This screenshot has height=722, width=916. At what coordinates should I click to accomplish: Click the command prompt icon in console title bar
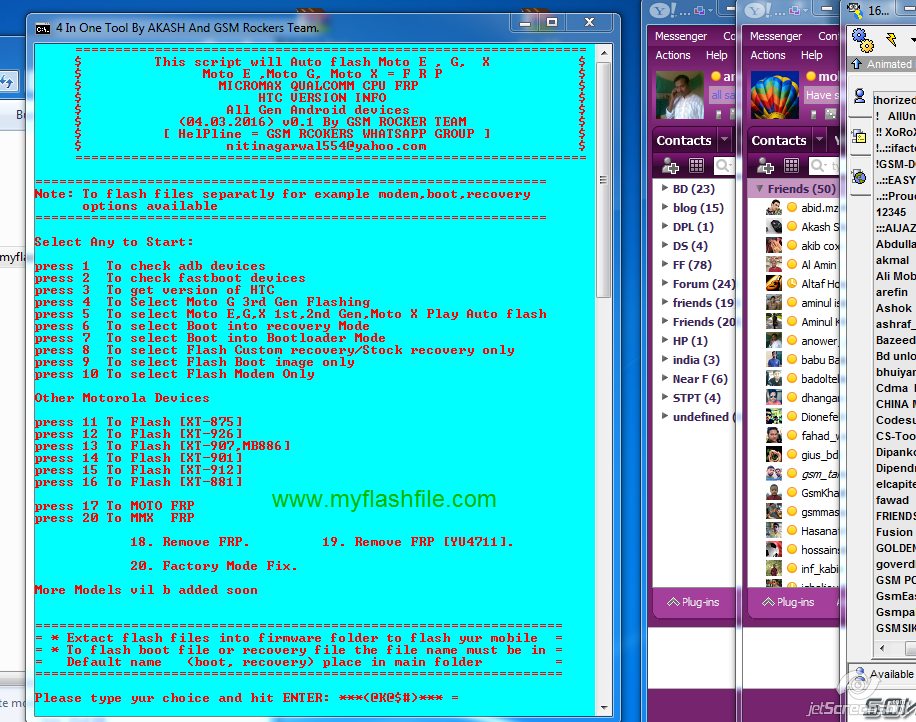coord(43,28)
